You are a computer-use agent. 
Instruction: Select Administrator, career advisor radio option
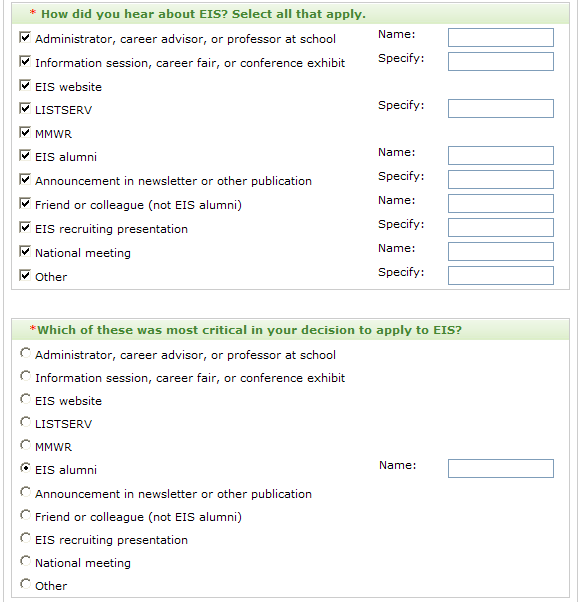click(25, 353)
